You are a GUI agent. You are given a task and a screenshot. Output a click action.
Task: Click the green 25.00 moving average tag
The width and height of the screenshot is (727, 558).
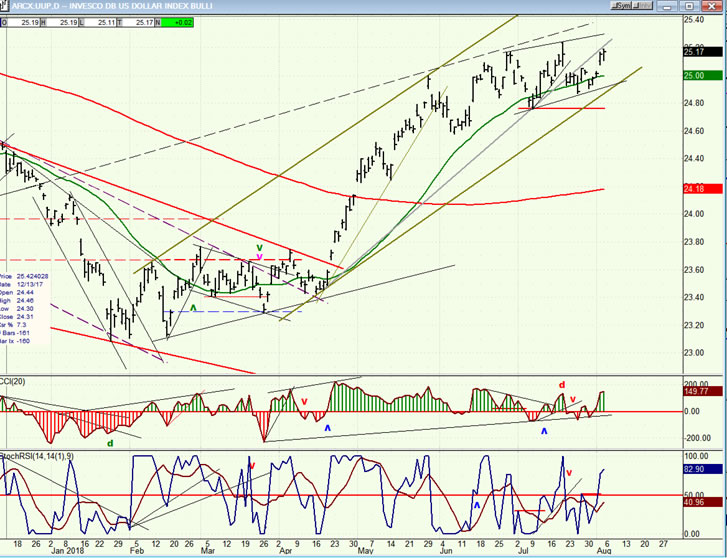tap(702, 76)
